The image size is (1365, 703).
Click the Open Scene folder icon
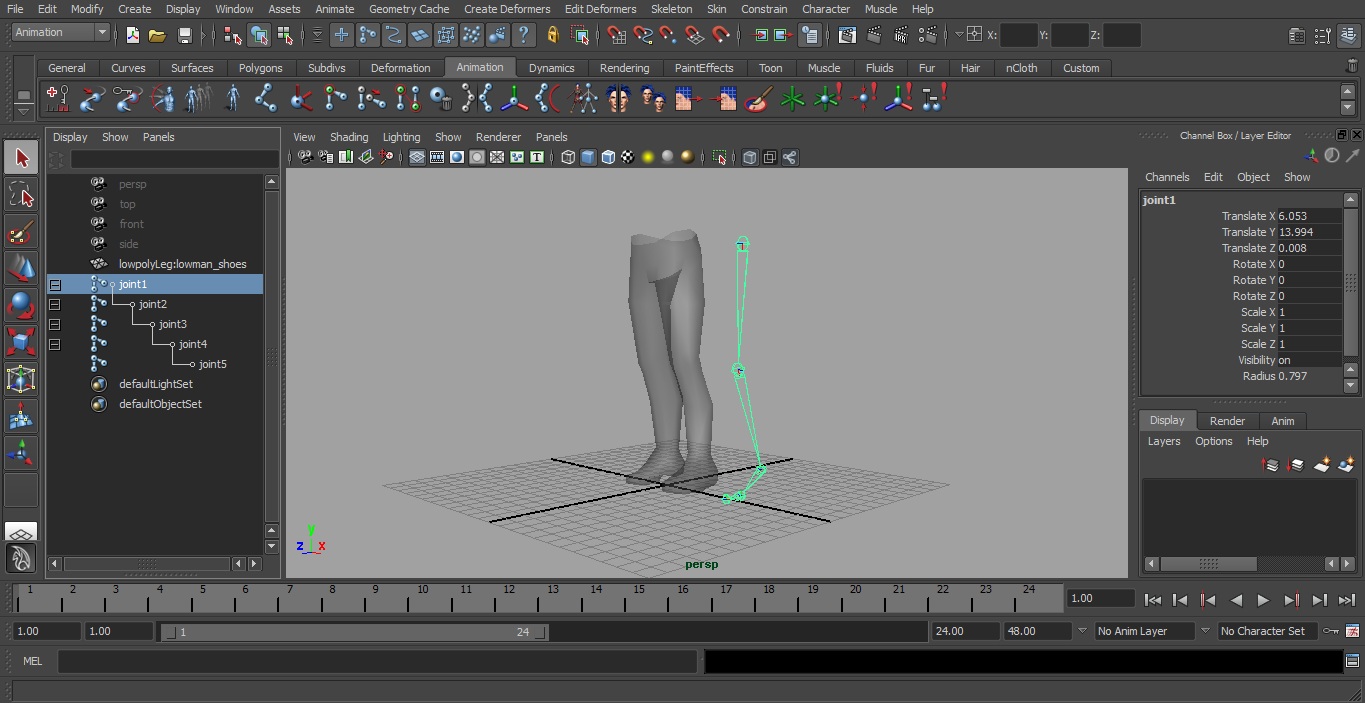(157, 35)
